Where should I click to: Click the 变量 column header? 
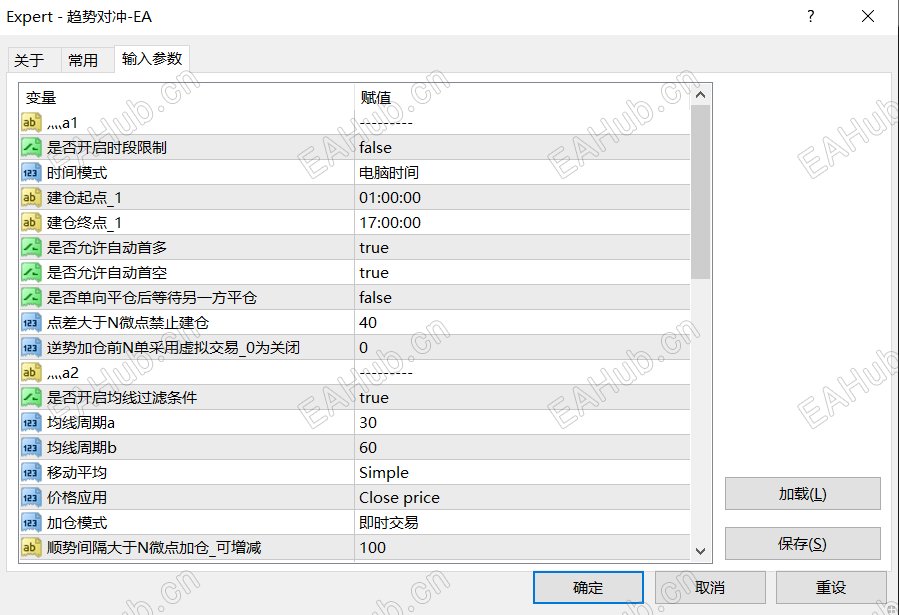pos(187,97)
